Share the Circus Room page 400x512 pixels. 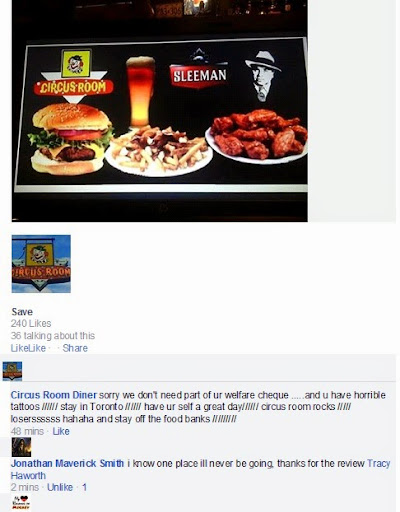pos(75,348)
